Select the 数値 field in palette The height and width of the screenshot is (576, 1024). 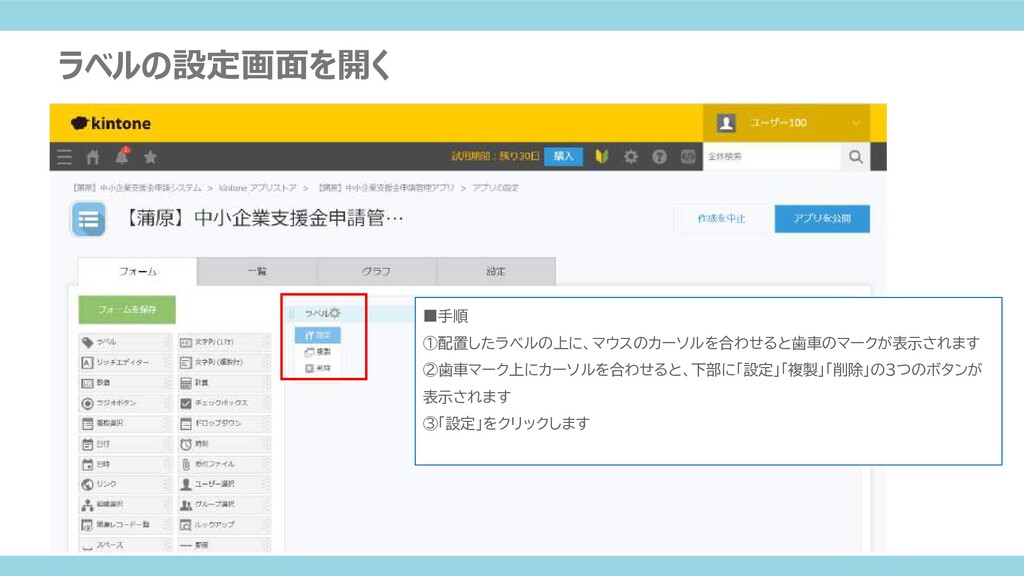tap(125, 382)
